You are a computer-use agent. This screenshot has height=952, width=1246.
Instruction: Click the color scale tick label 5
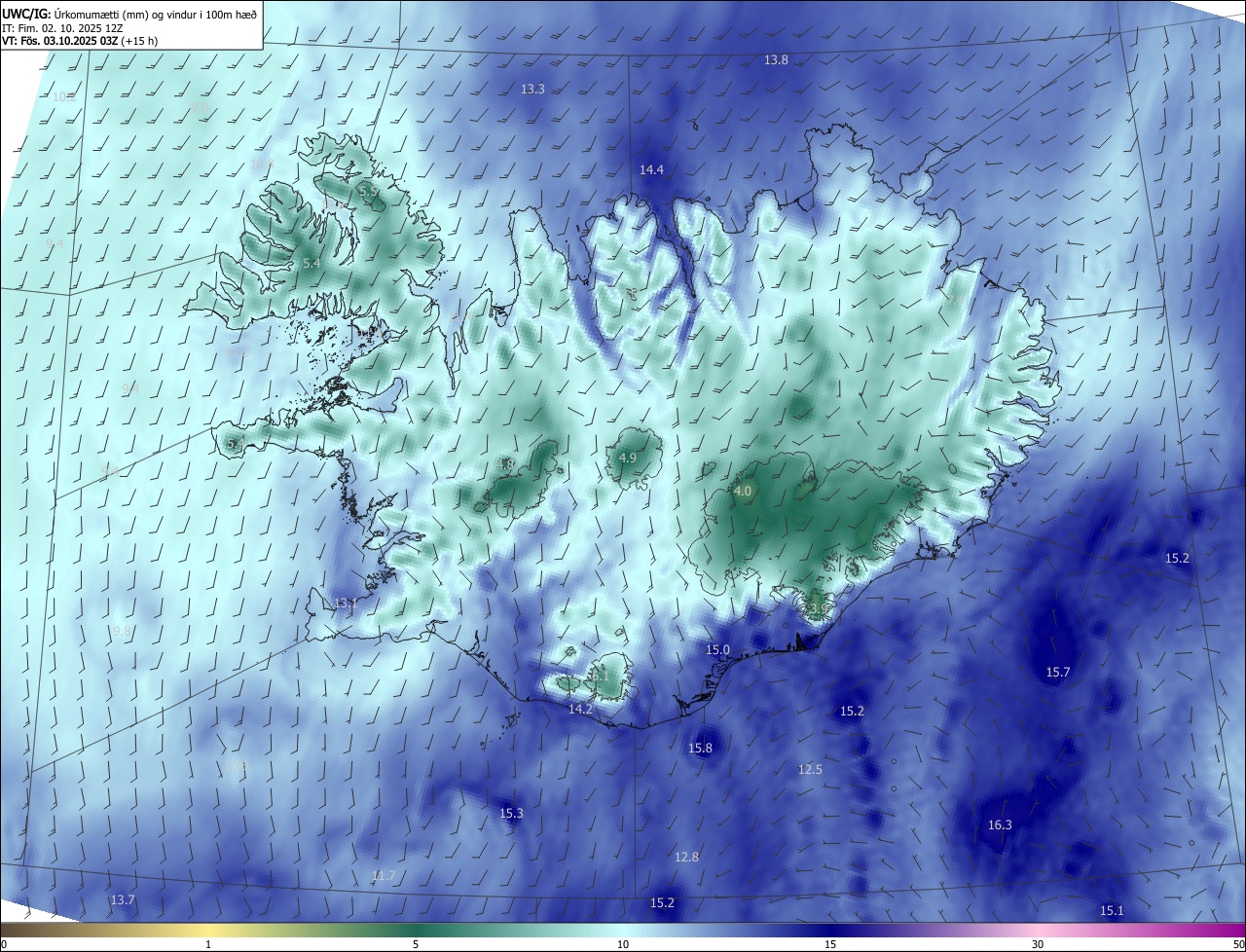coord(416,945)
